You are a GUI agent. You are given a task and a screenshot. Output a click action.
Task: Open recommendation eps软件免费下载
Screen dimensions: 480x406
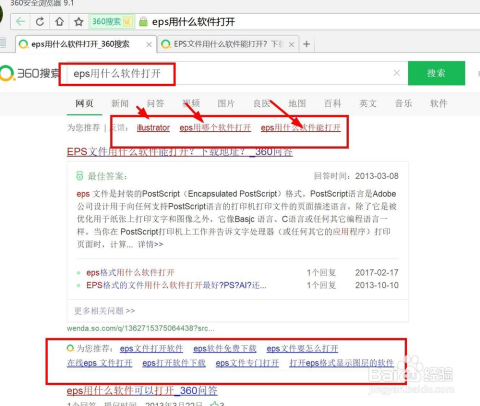[225, 349]
